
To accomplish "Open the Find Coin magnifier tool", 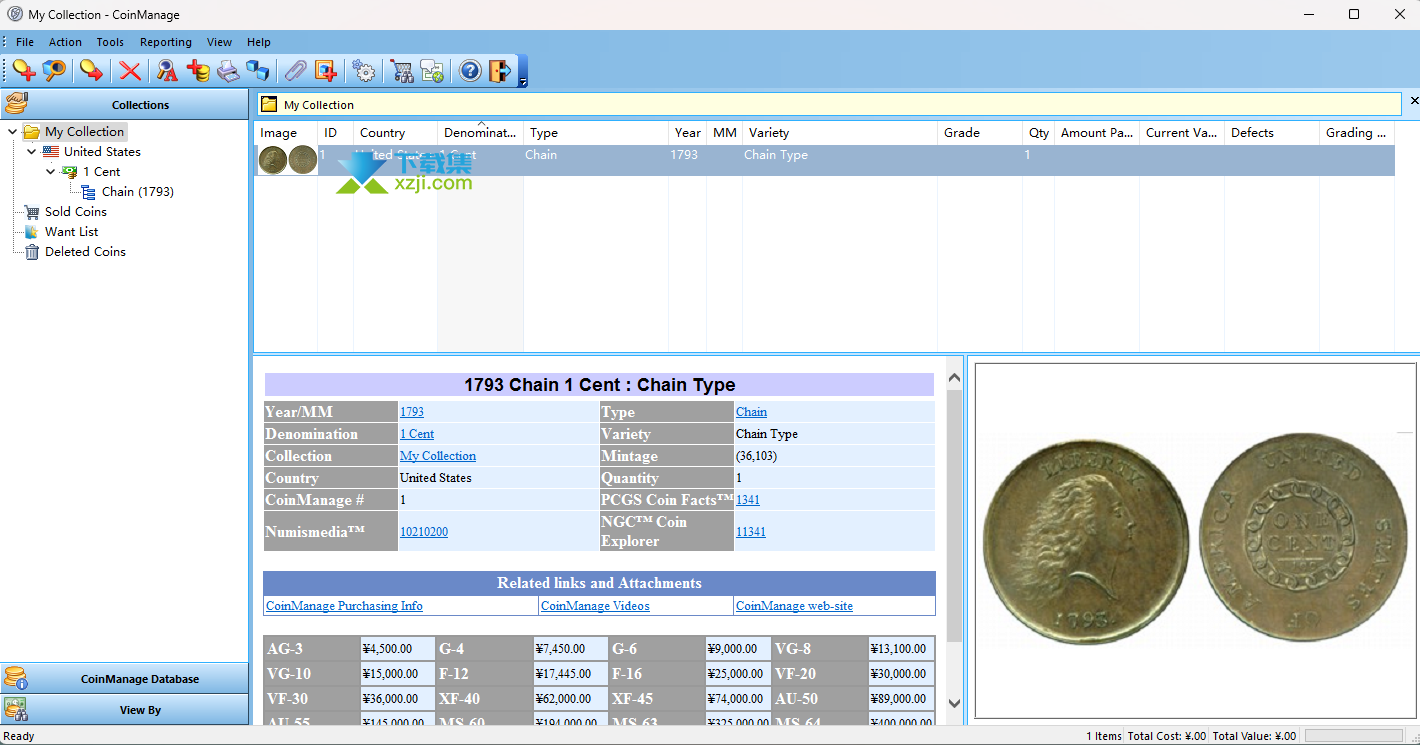I will click(x=54, y=70).
